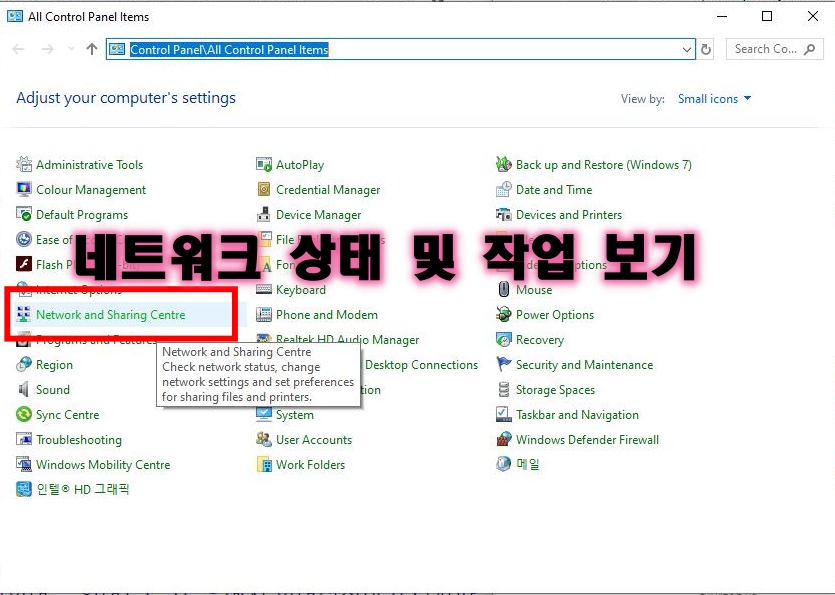Open Windows Mobility Centre text link
The image size is (835, 595).
(x=103, y=465)
